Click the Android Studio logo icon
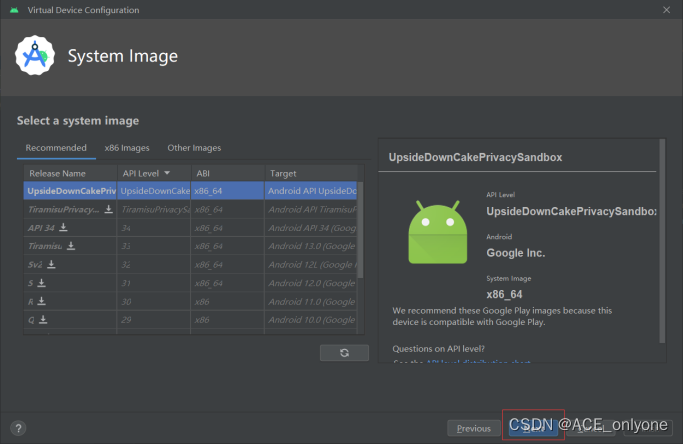The height and width of the screenshot is (444, 684). 35,55
